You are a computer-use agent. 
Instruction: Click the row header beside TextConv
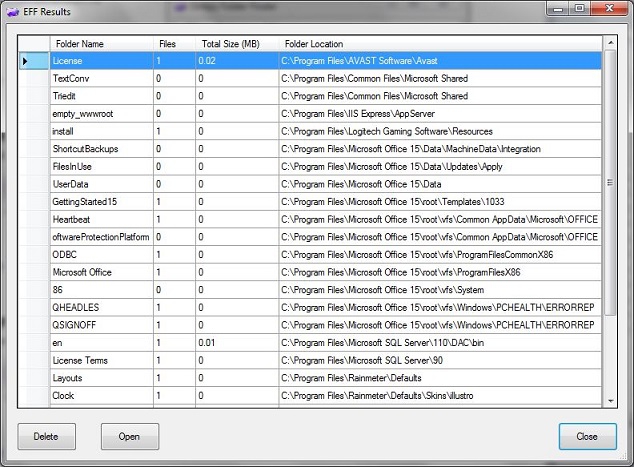[x=34, y=78]
